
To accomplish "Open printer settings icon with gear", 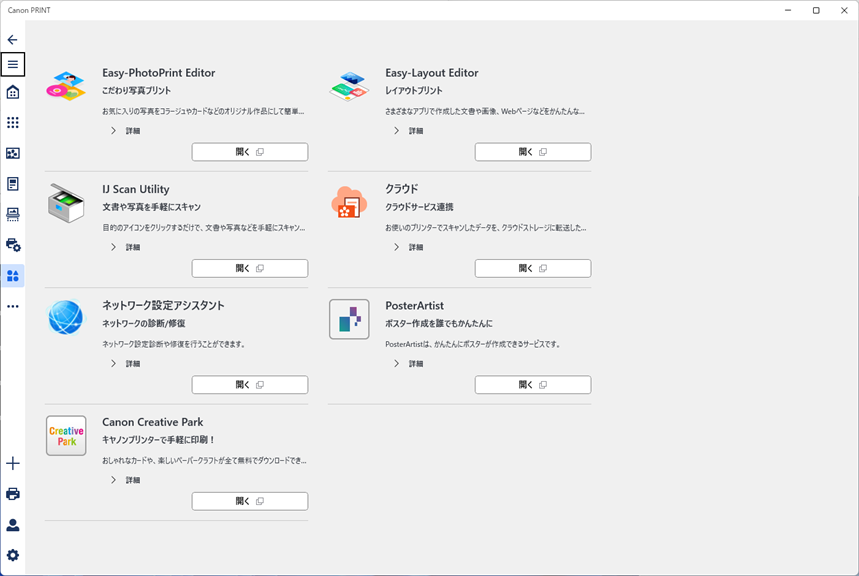I will pyautogui.click(x=13, y=245).
